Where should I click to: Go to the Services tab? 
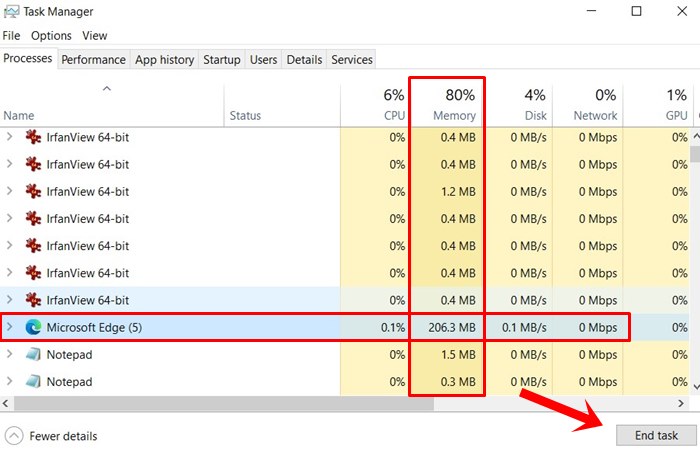click(352, 60)
